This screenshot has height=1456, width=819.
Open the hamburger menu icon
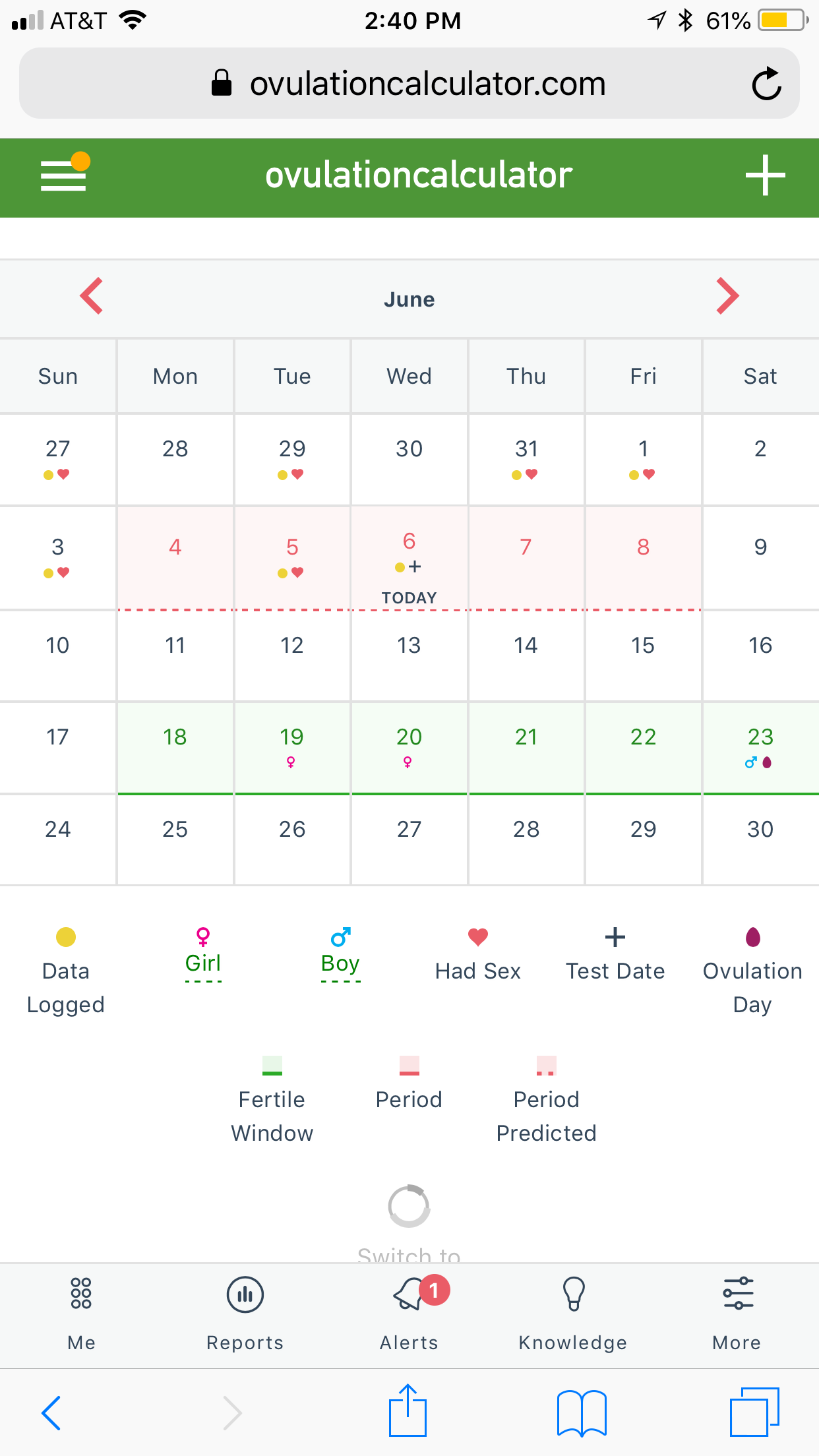coord(64,173)
